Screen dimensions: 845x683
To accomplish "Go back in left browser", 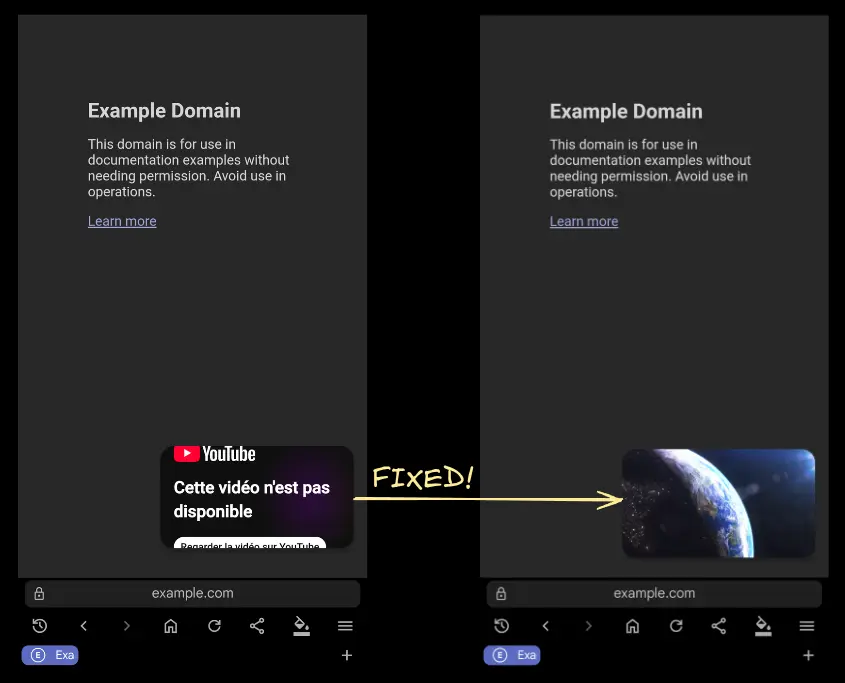I will point(84,626).
